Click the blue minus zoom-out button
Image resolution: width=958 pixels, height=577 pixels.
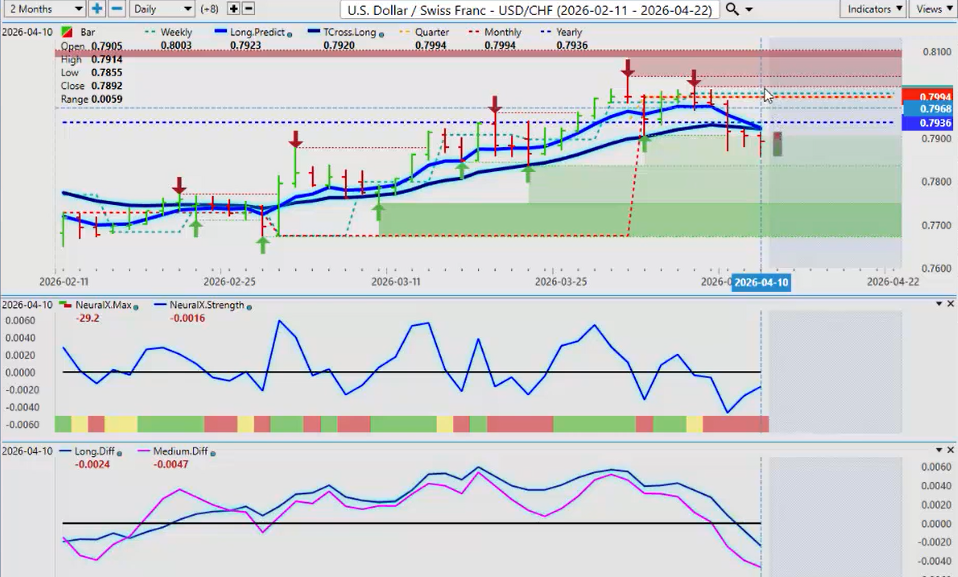(116, 9)
